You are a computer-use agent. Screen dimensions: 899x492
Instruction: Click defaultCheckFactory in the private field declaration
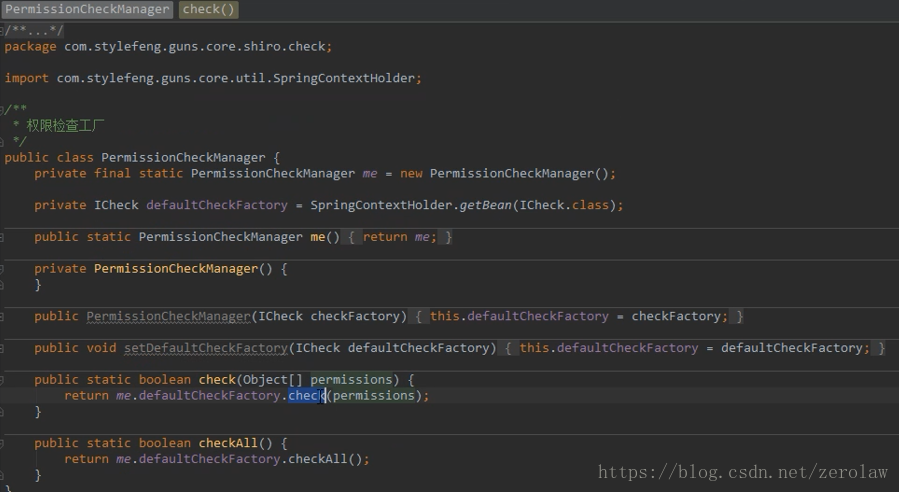[217, 205]
